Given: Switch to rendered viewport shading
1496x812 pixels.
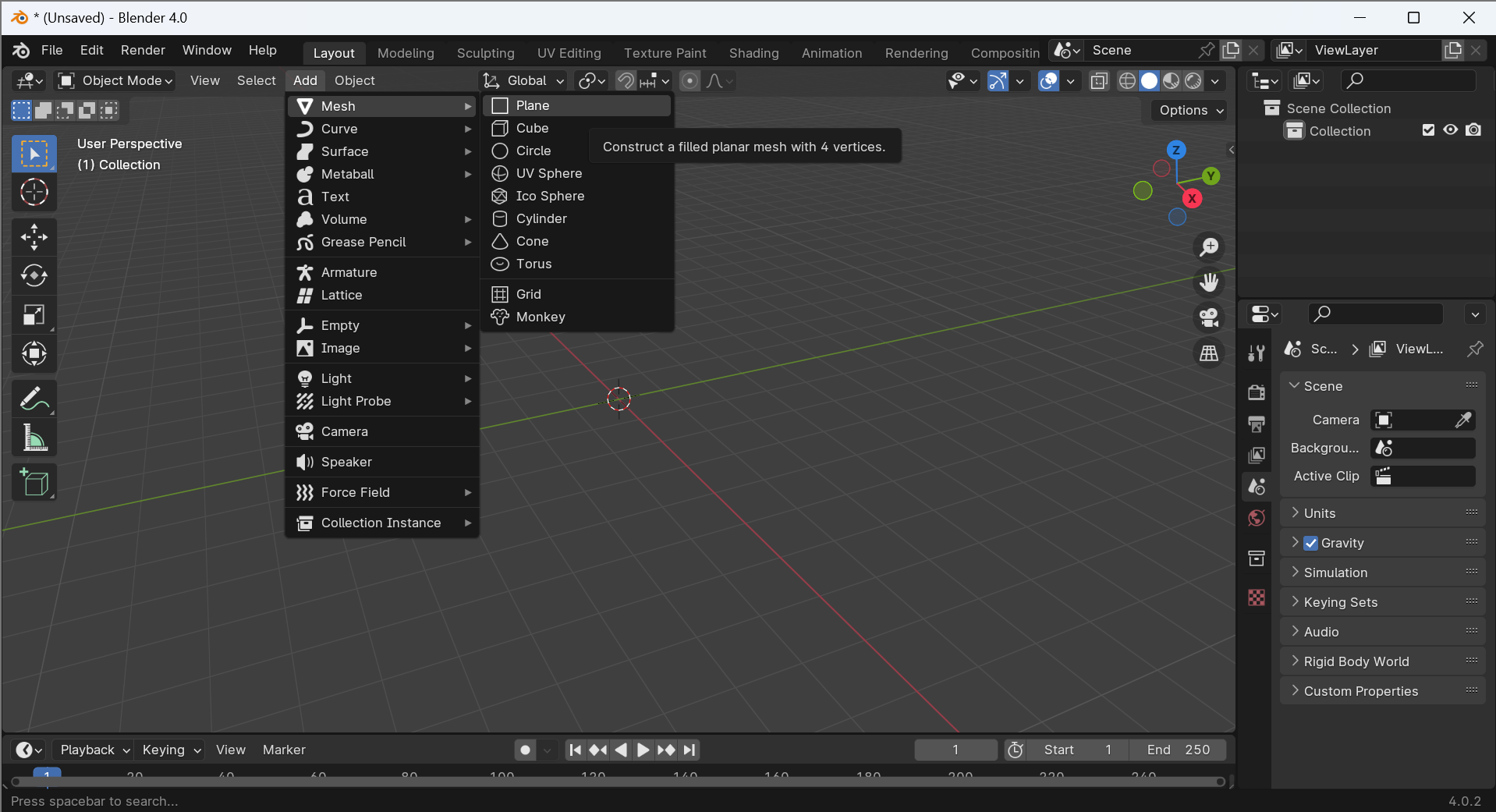Looking at the screenshot, I should pyautogui.click(x=1193, y=80).
